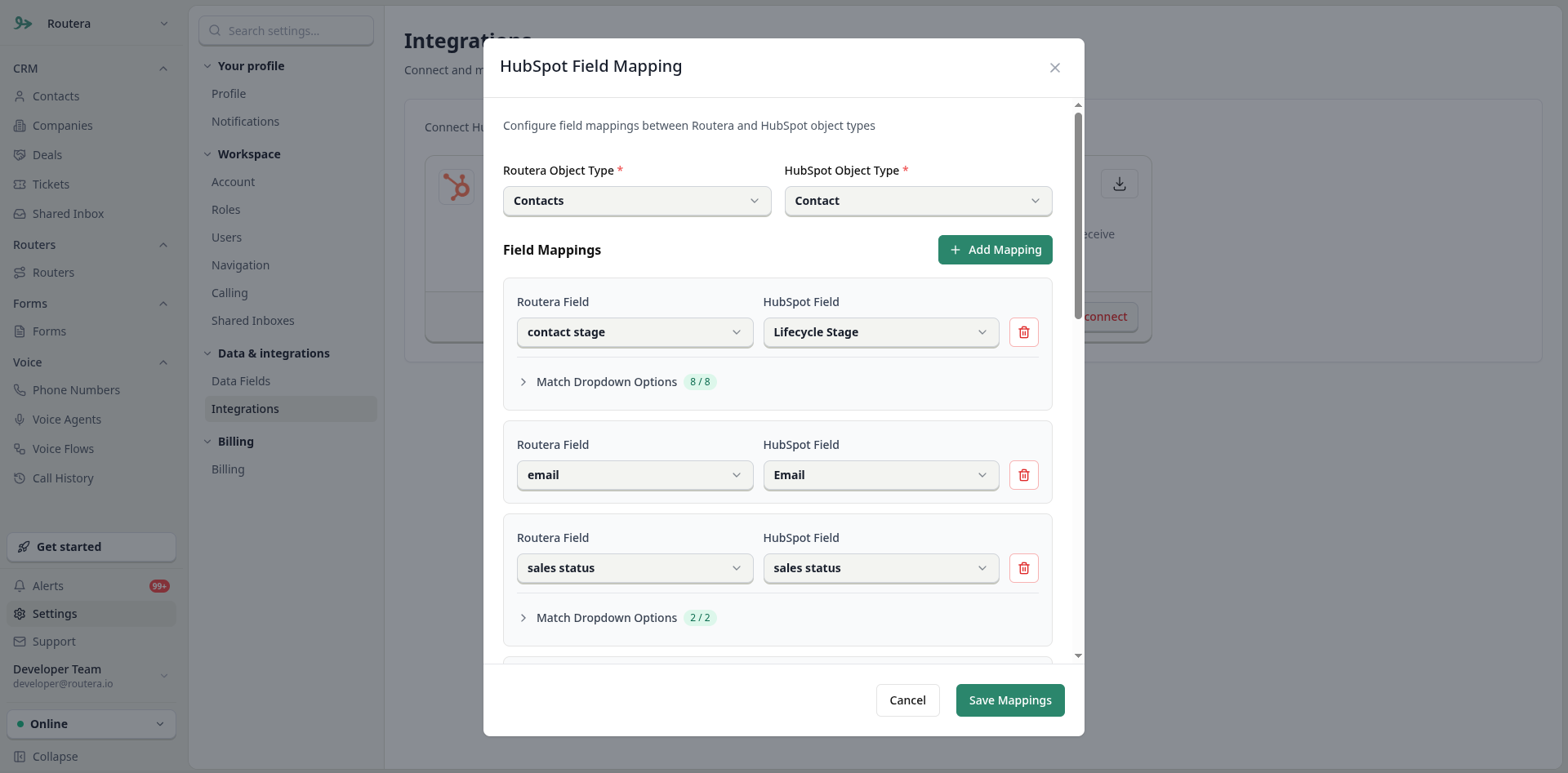Viewport: 1568px width, 773px height.
Task: Click the scrollbar up arrow in dialog
Action: [1078, 105]
